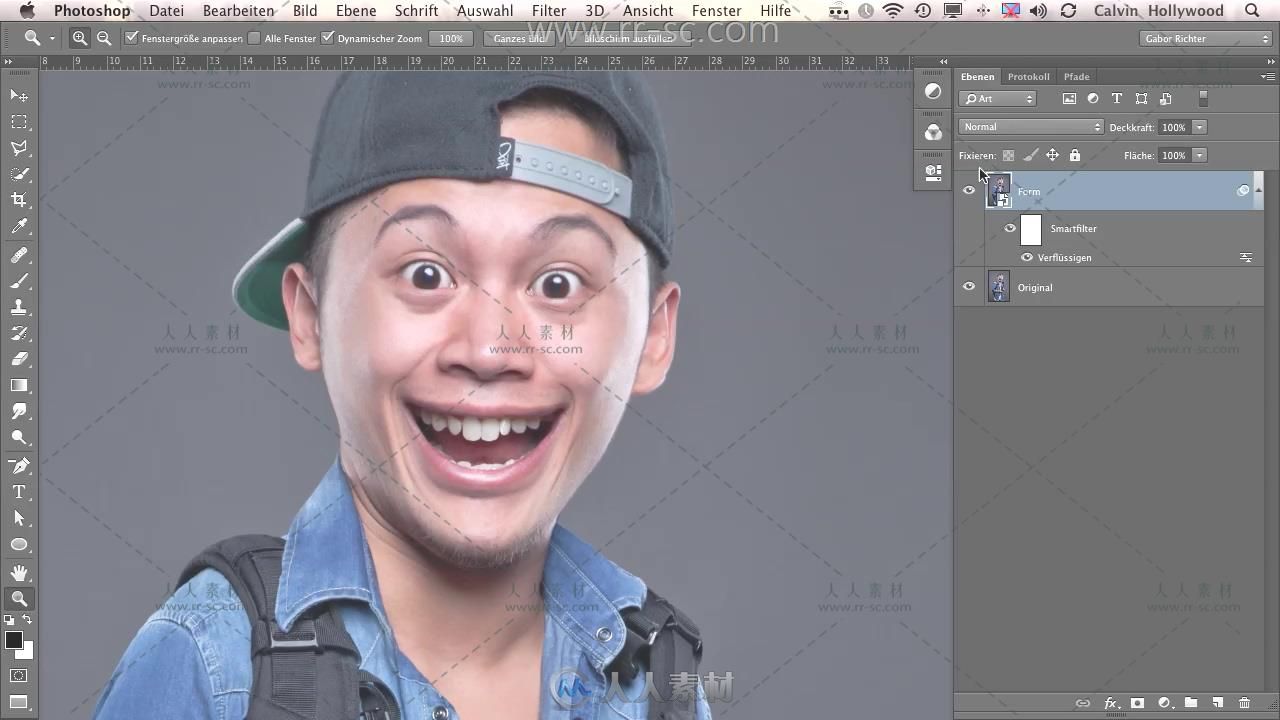Select the Type tool in toolbar
This screenshot has width=1280, height=720.
(x=19, y=492)
